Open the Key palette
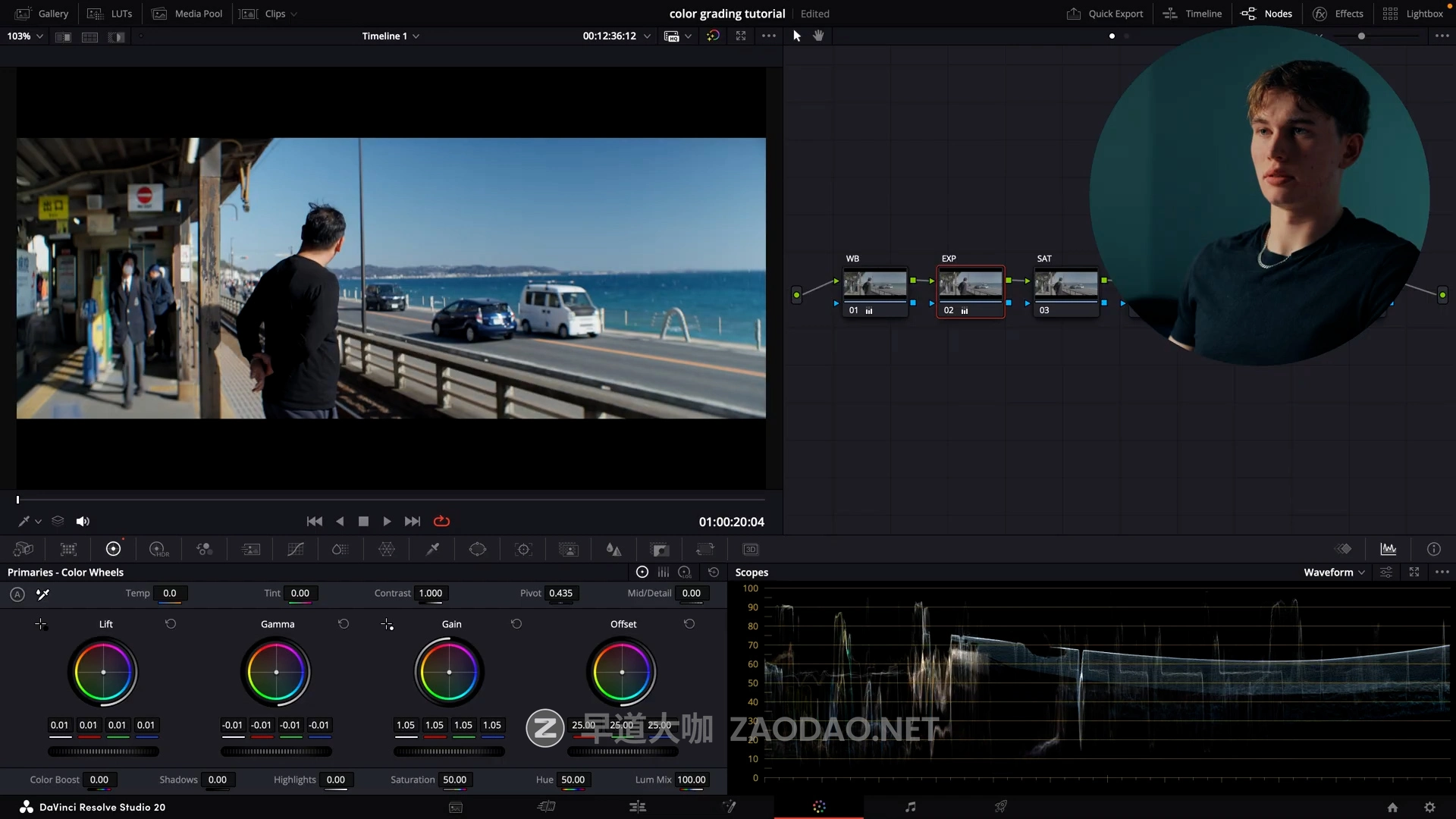This screenshot has width=1456, height=819. click(x=660, y=549)
